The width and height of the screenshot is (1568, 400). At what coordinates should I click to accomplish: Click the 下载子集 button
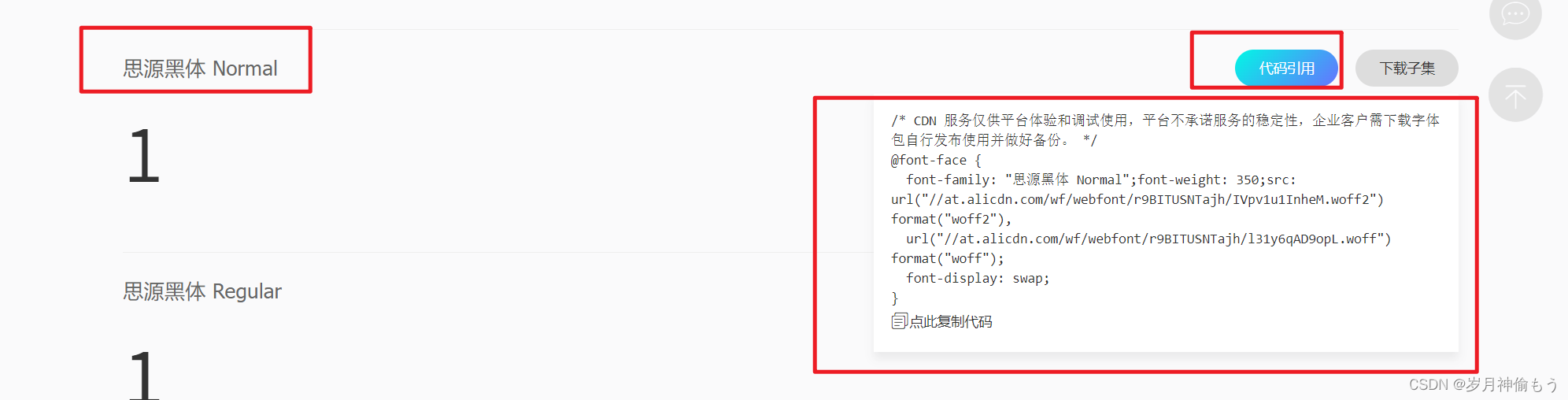(1407, 69)
